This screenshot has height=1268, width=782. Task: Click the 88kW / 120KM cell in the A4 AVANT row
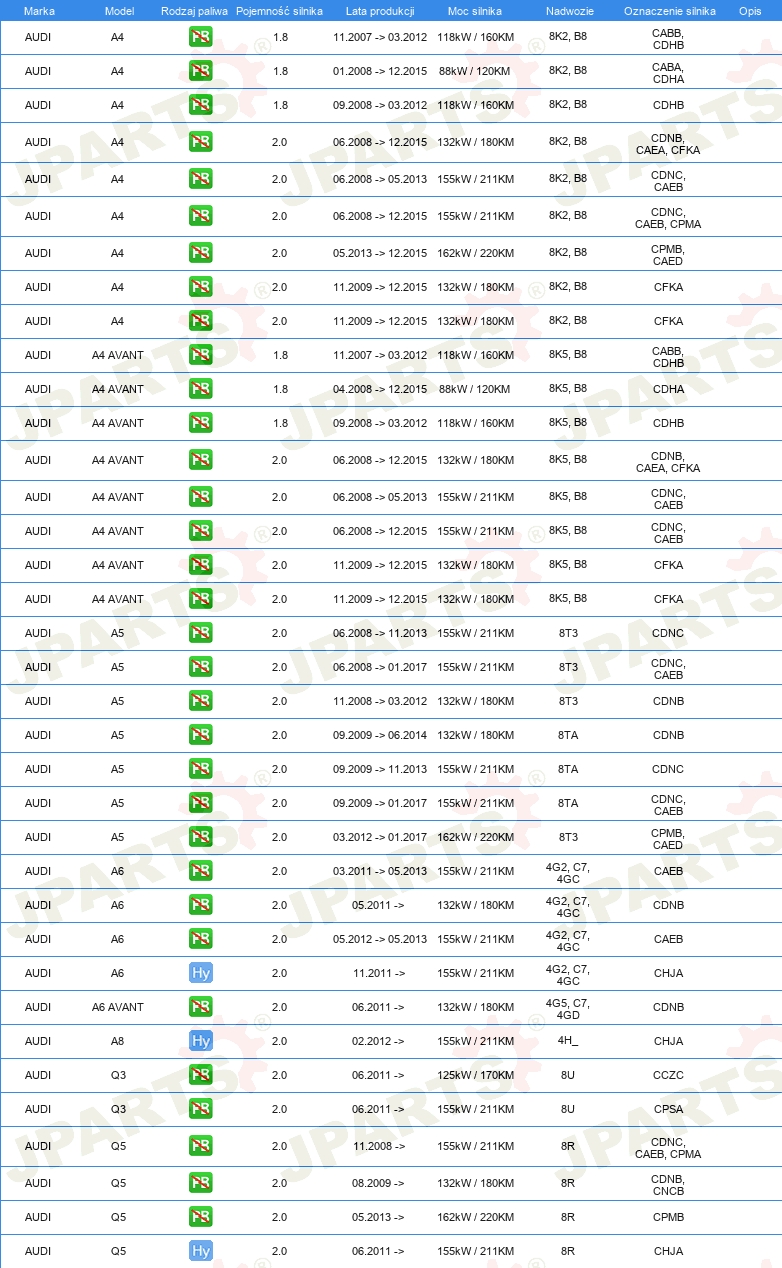coord(475,389)
